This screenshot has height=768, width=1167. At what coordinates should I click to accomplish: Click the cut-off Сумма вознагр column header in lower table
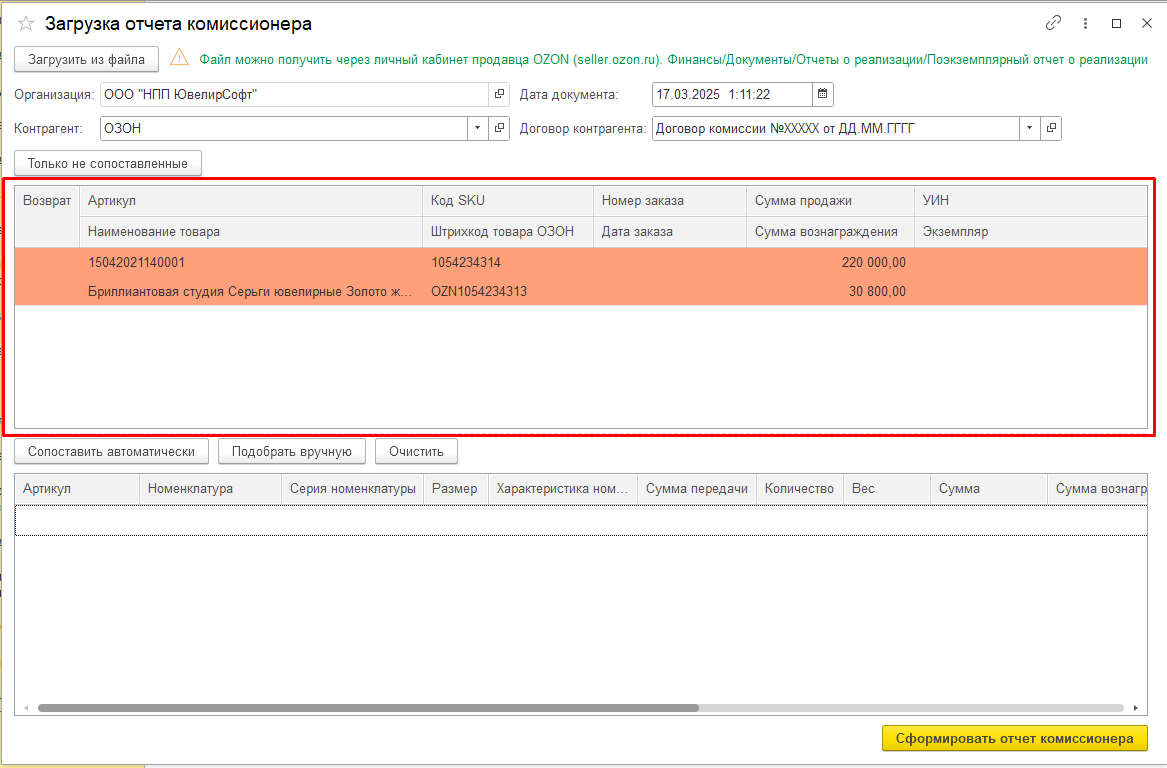pyautogui.click(x=1098, y=489)
